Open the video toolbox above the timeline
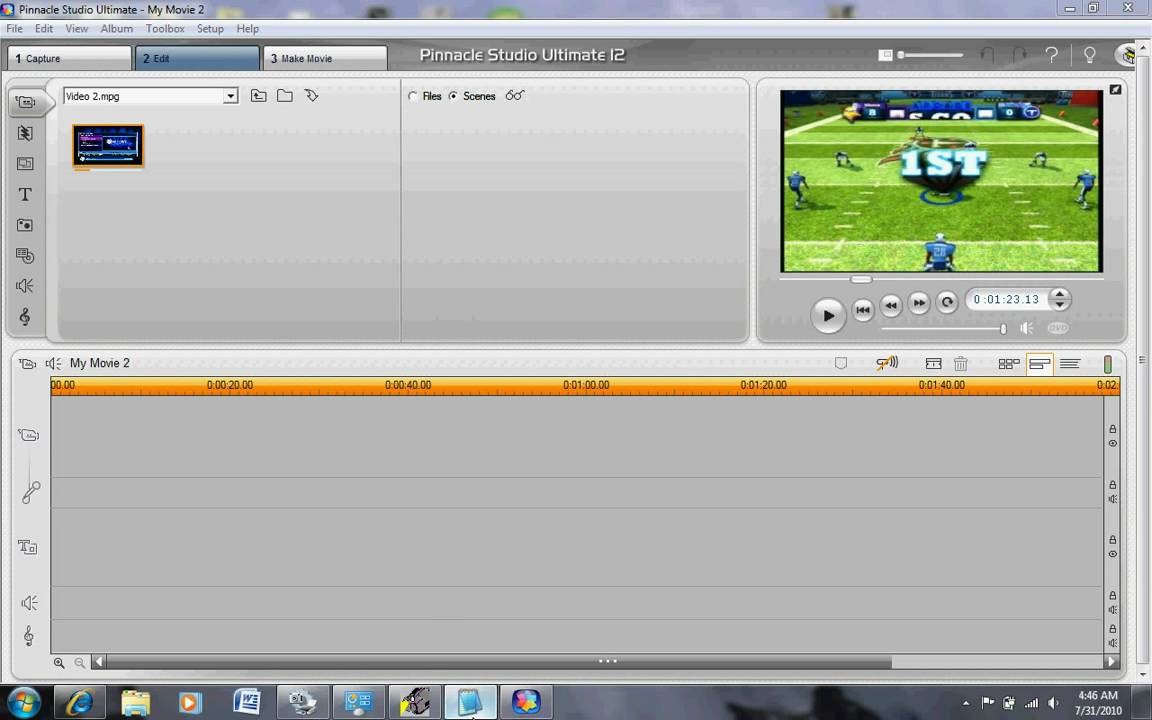Viewport: 1152px width, 720px height. click(27, 363)
